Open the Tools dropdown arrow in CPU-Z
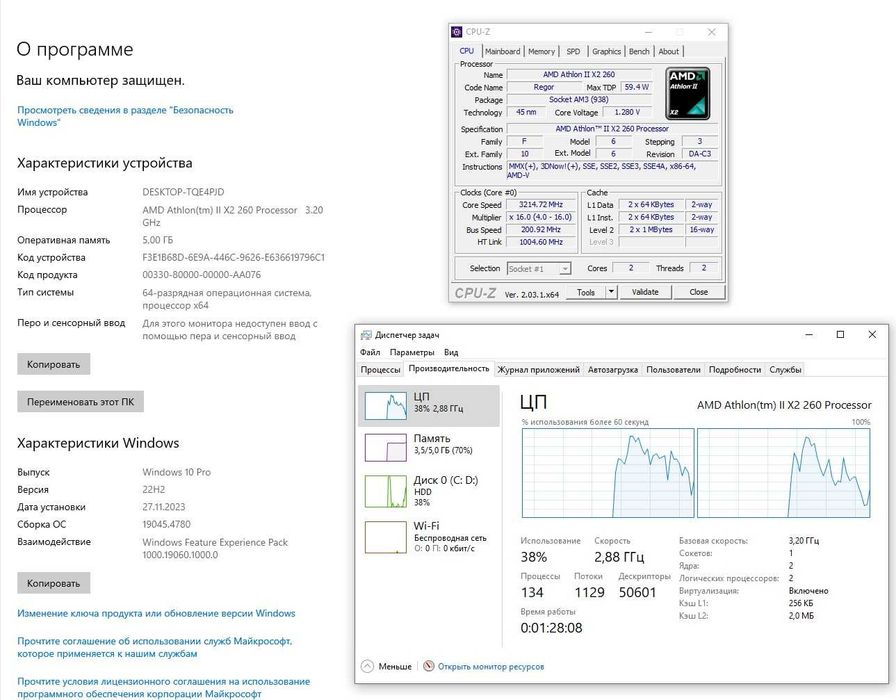 611,292
